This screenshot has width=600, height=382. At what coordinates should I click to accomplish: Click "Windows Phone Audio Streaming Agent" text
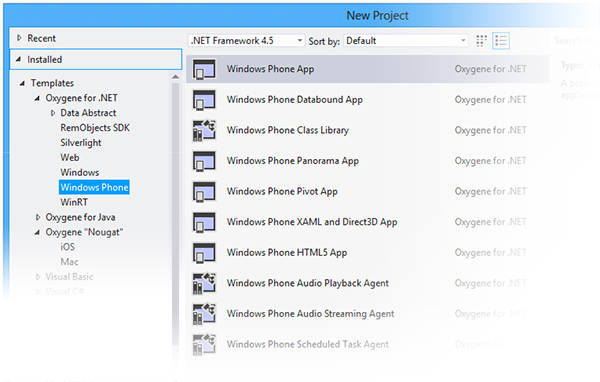click(310, 314)
